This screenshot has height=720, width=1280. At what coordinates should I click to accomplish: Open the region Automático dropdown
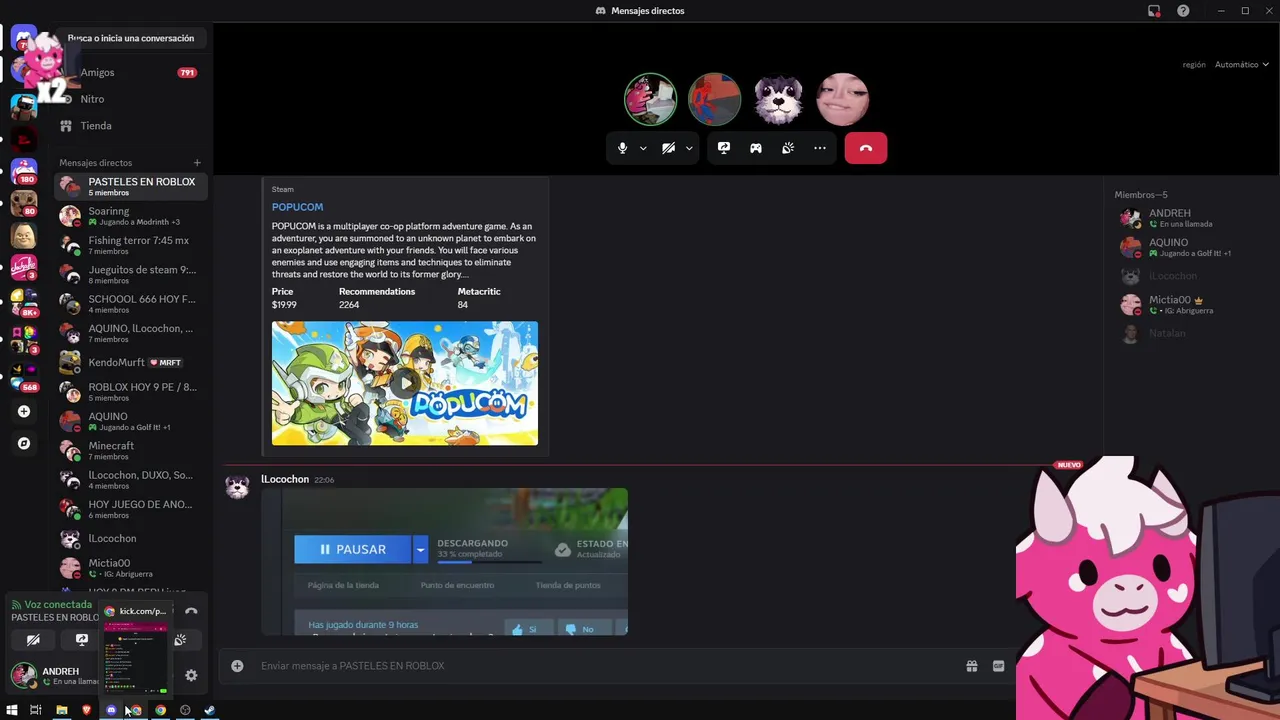(x=1241, y=65)
